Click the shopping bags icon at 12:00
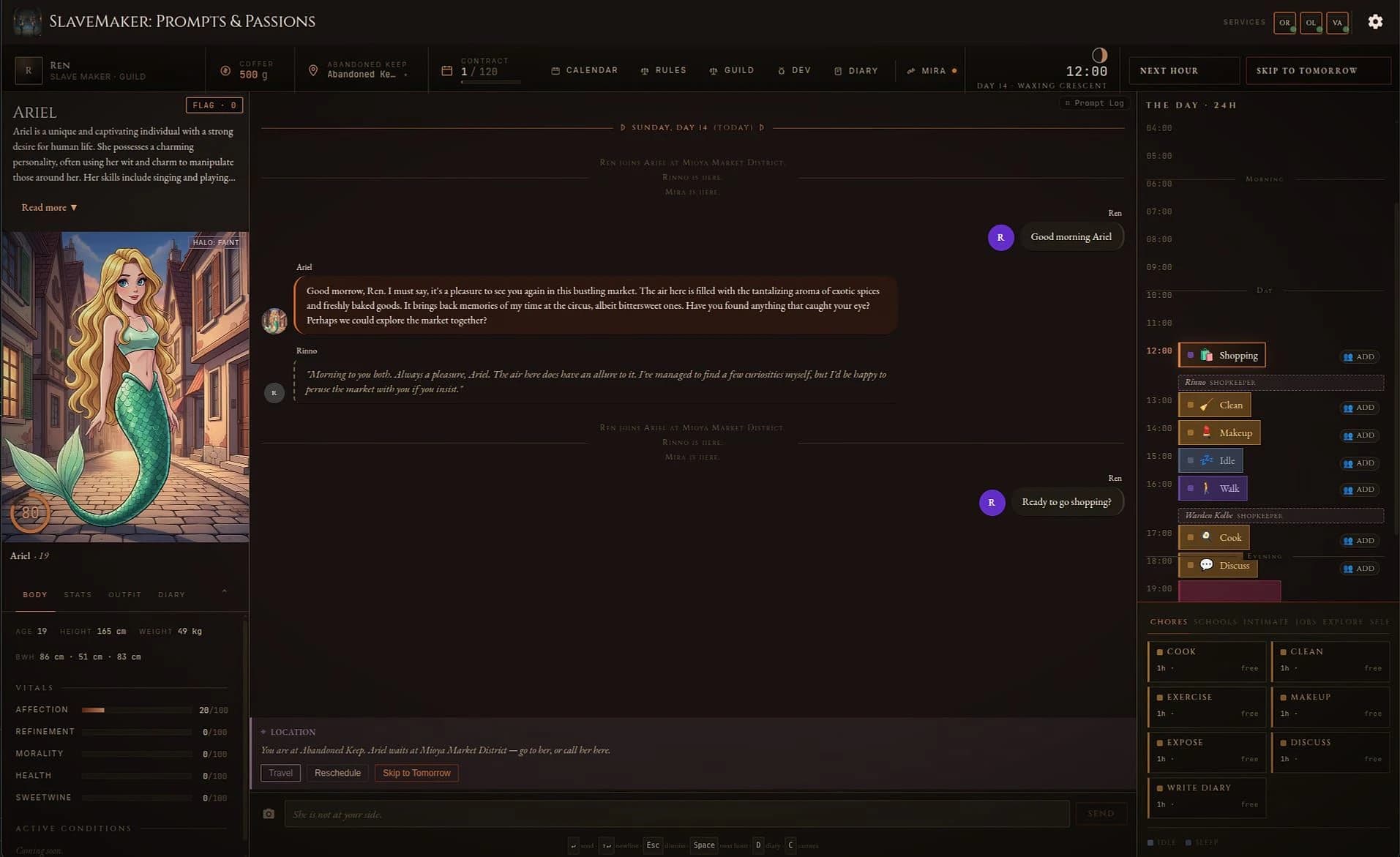Screen dimensions: 1400x857 point(1206,355)
